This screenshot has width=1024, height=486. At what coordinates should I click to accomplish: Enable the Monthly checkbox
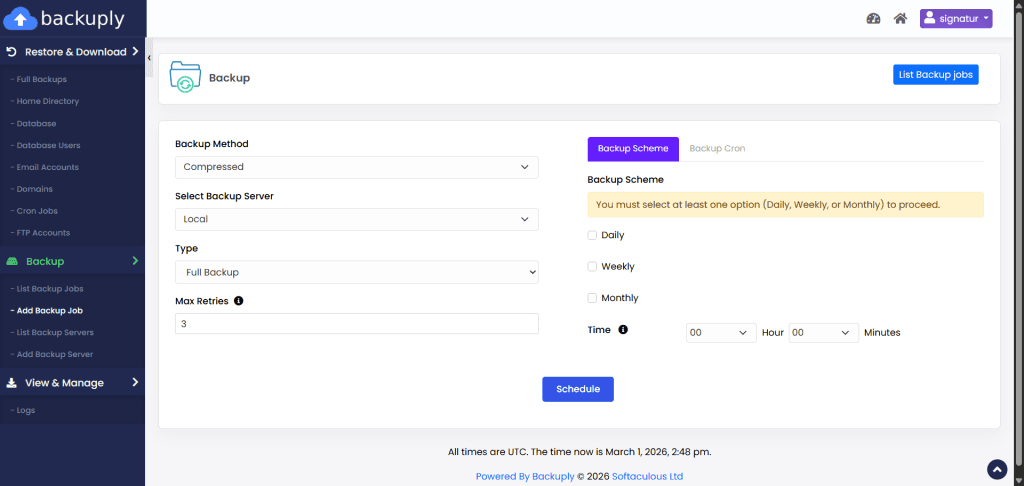(592, 298)
